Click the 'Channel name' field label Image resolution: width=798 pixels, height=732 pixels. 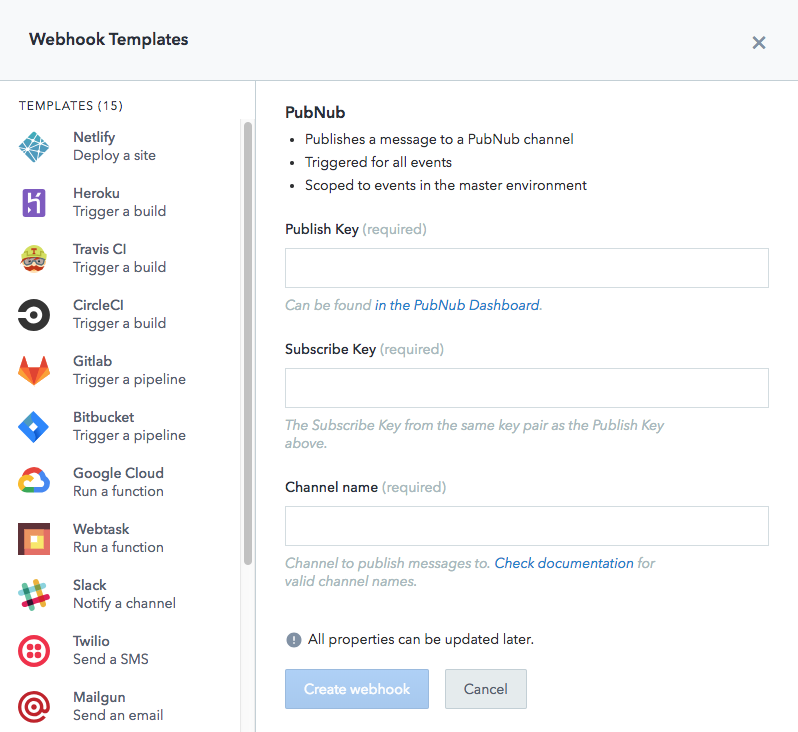[331, 487]
